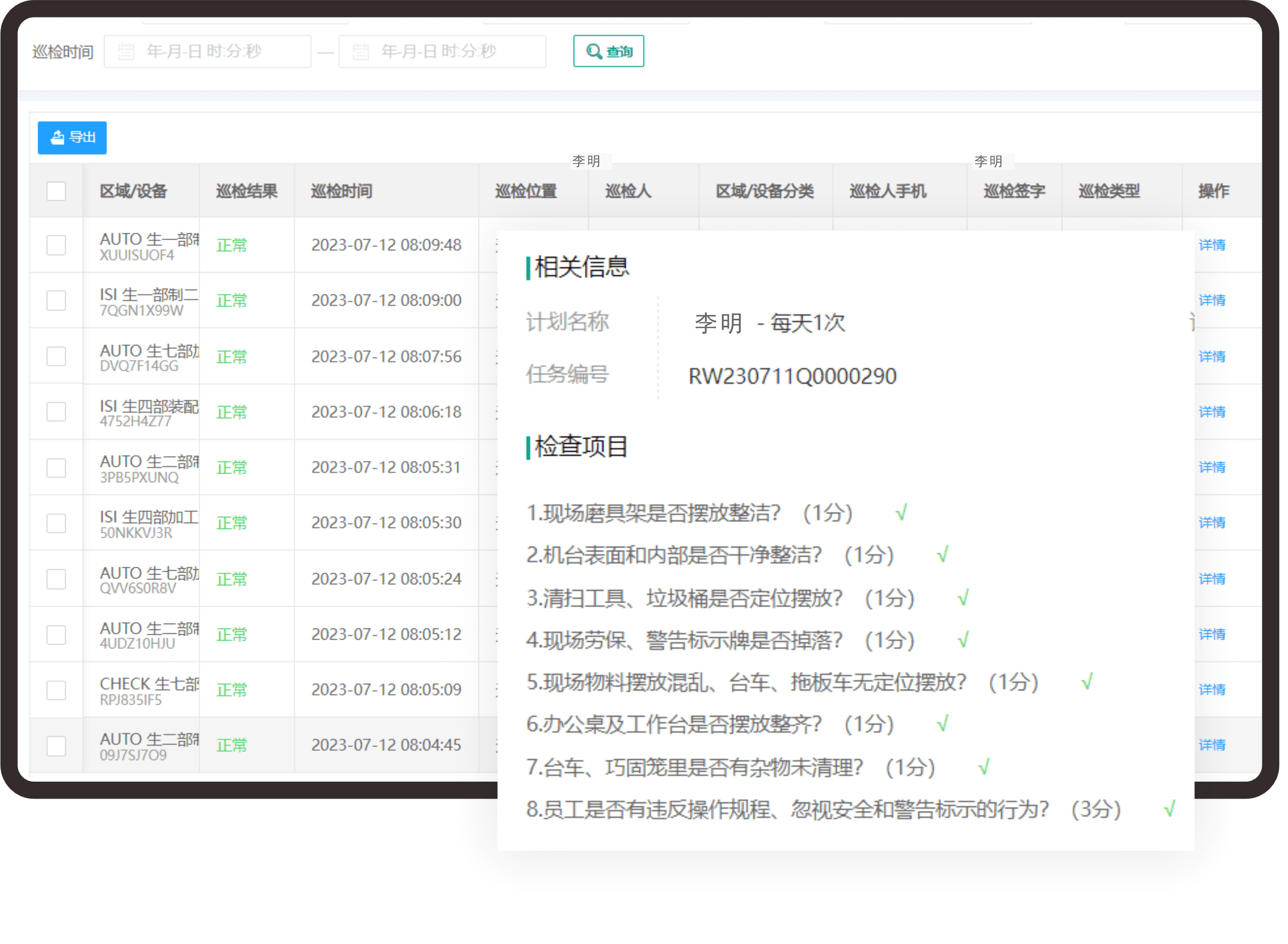Image resolution: width=1288 pixels, height=944 pixels.
Task: Check the row for RPJ835IF5 device
Action: [x=56, y=690]
